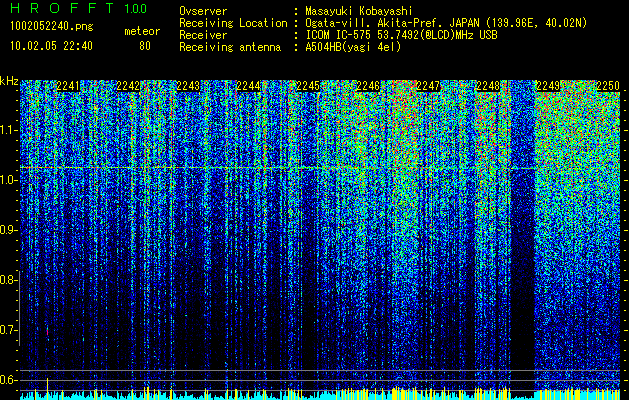Click the A504HB(yagi 4el) antenna text

[x=353, y=47]
